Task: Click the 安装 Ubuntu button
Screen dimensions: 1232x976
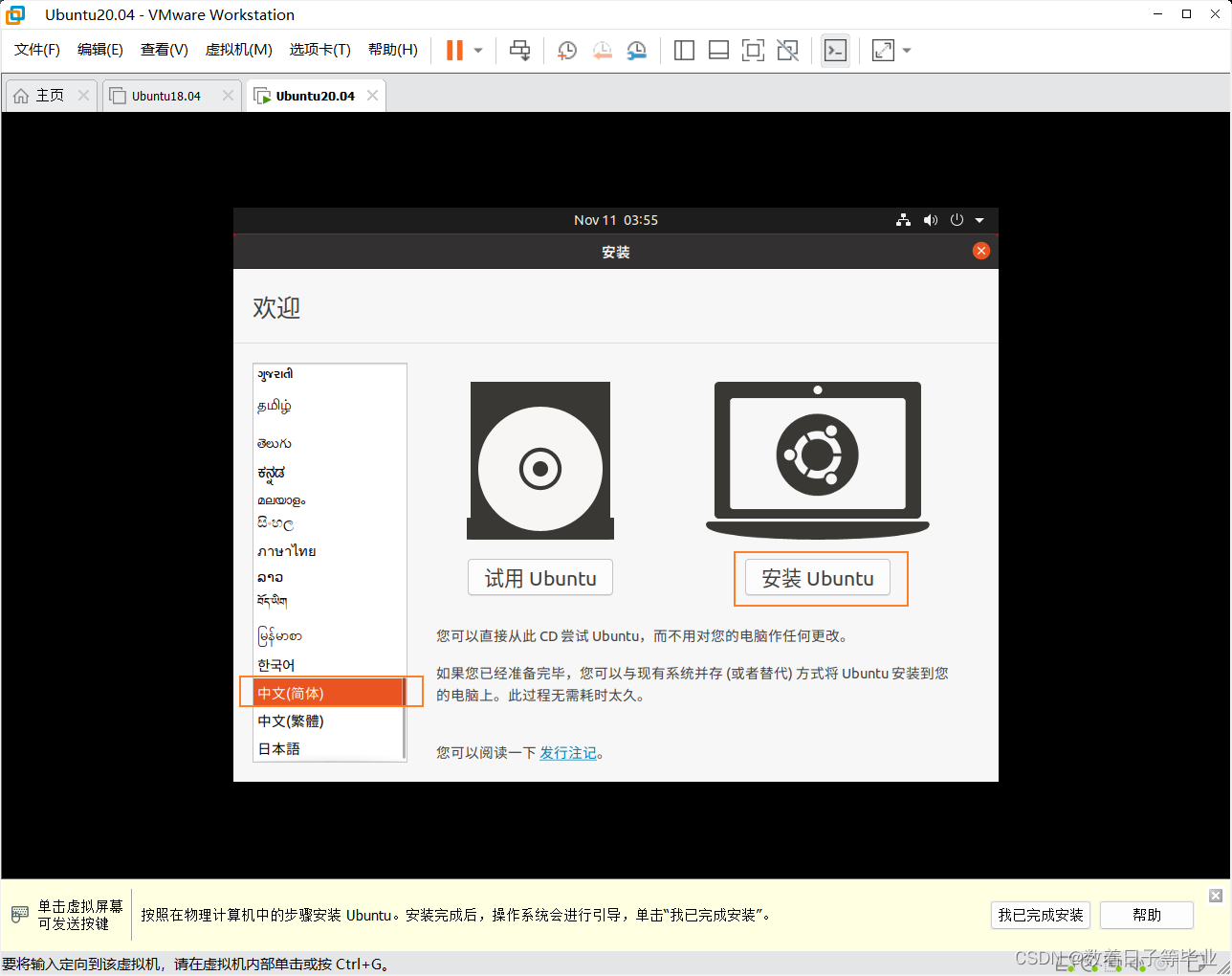Action: 818,578
